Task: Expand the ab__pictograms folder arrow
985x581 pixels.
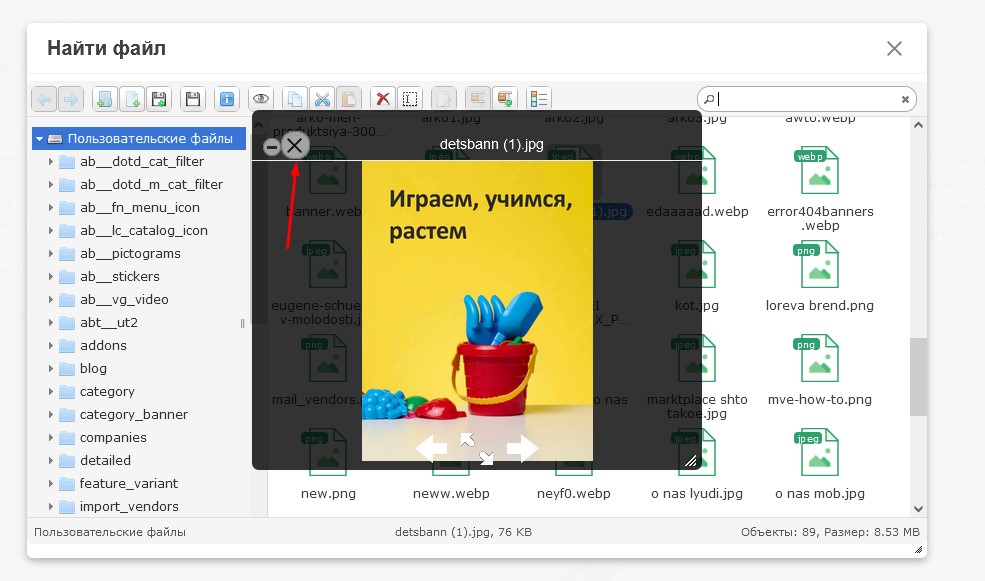Action: tap(51, 254)
